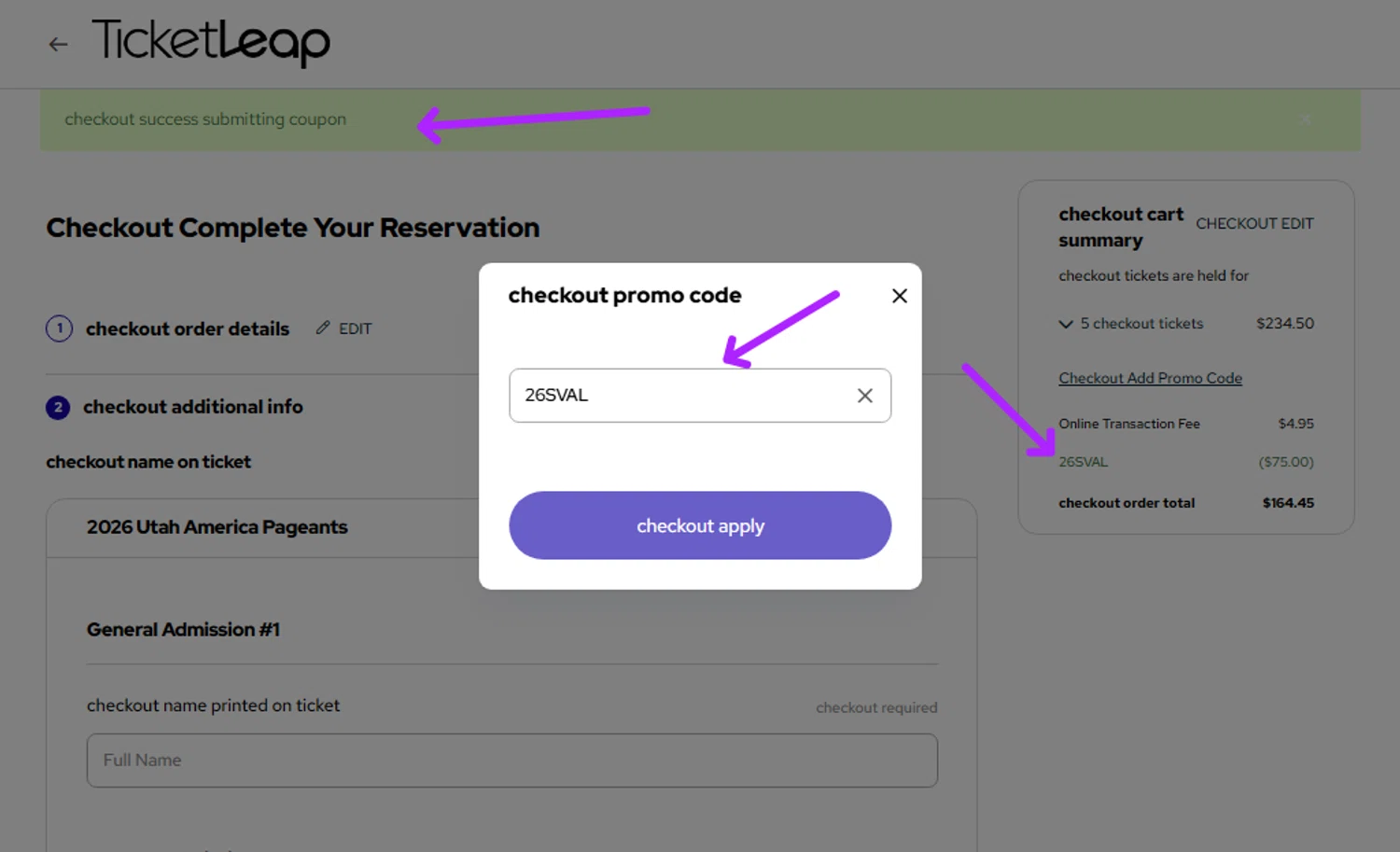Click the General Admission #1 heading
1400x852 pixels.
coord(184,630)
